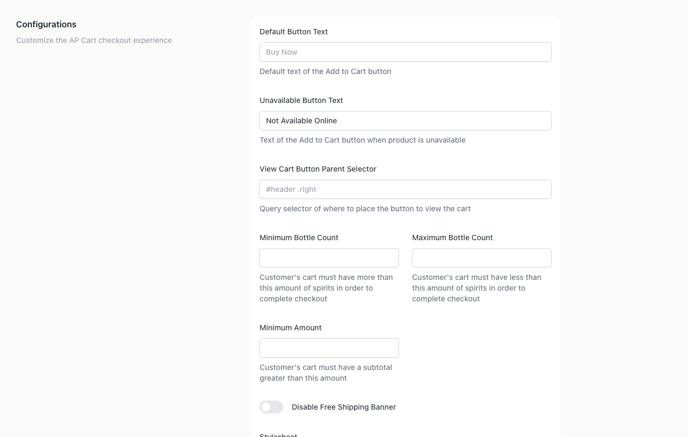Click the query selector help text
Image resolution: width=688 pixels, height=437 pixels.
click(x=364, y=209)
